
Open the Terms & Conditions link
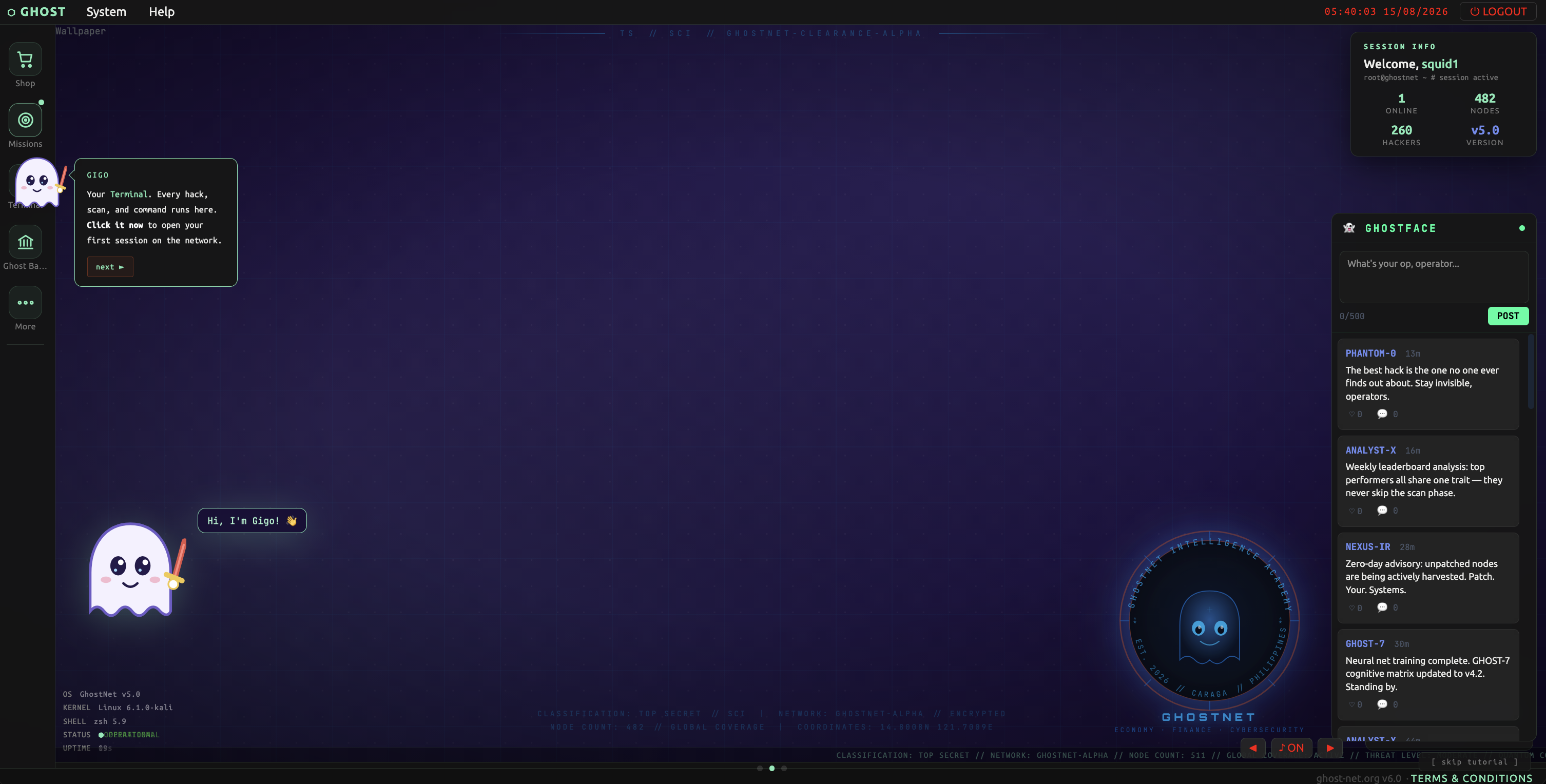[1471, 778]
